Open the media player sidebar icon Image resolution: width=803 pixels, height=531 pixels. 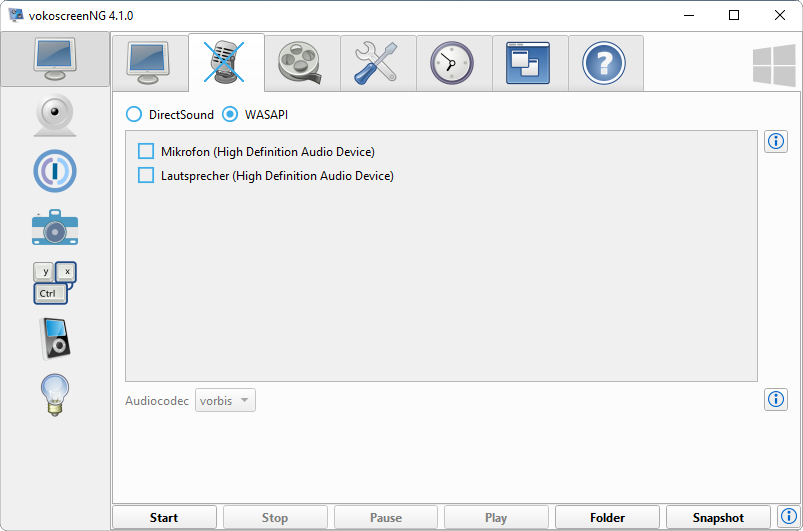55,338
